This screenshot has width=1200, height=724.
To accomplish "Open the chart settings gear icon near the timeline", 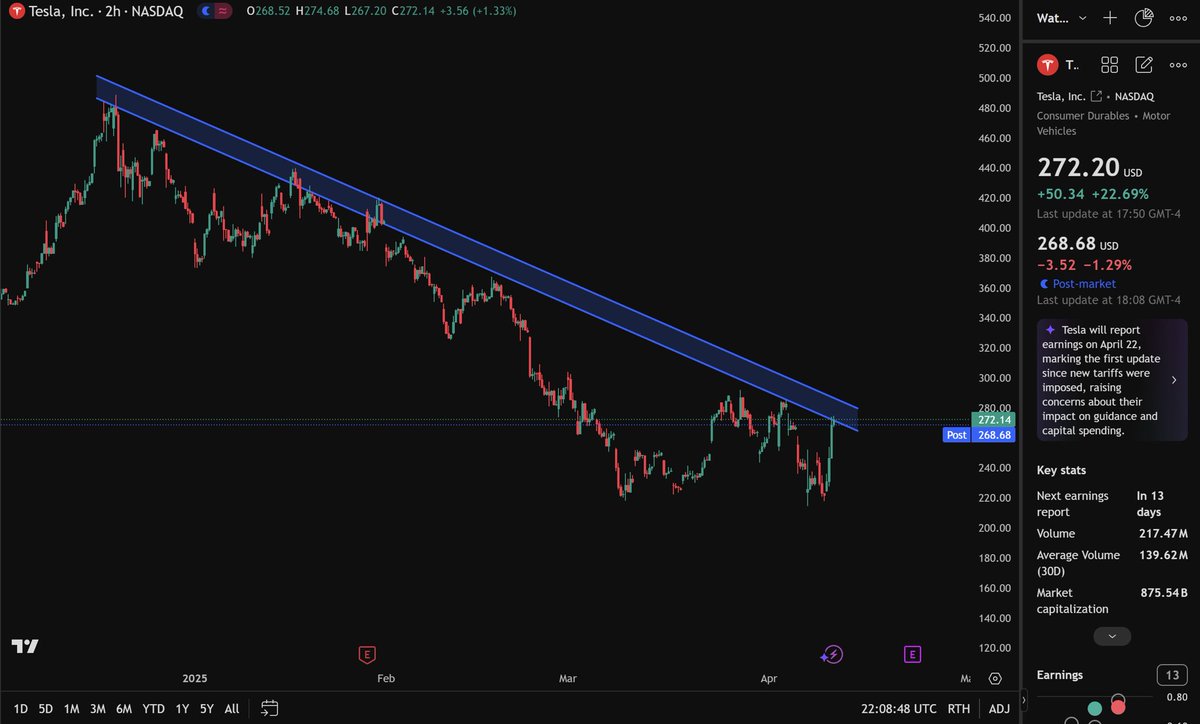I will (x=995, y=678).
